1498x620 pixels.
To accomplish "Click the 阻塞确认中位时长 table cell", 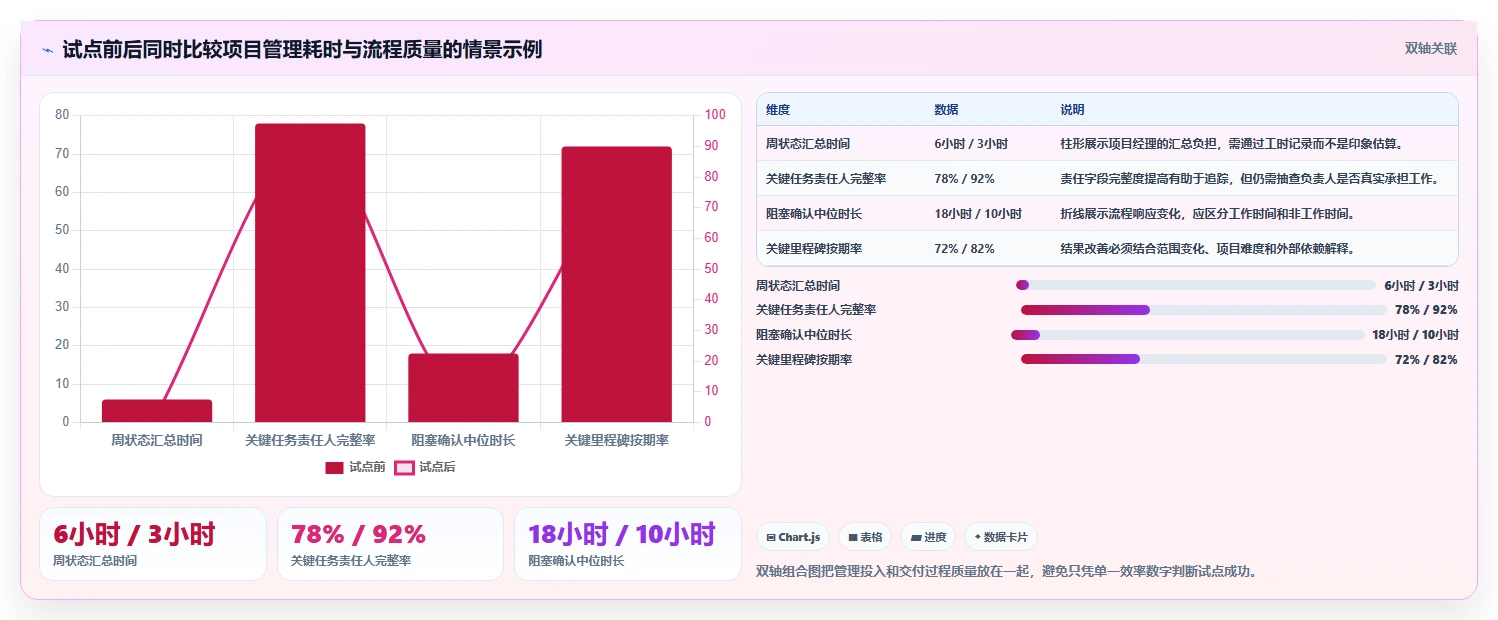I will (841, 213).
